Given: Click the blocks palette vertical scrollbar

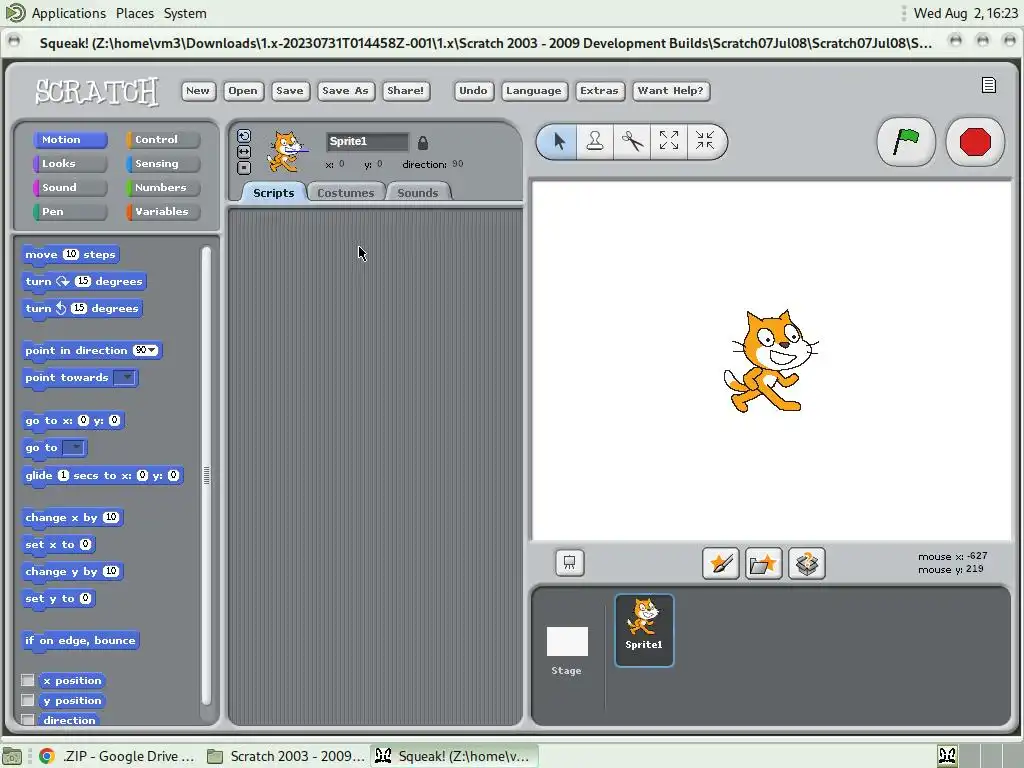Looking at the screenshot, I should (x=206, y=475).
